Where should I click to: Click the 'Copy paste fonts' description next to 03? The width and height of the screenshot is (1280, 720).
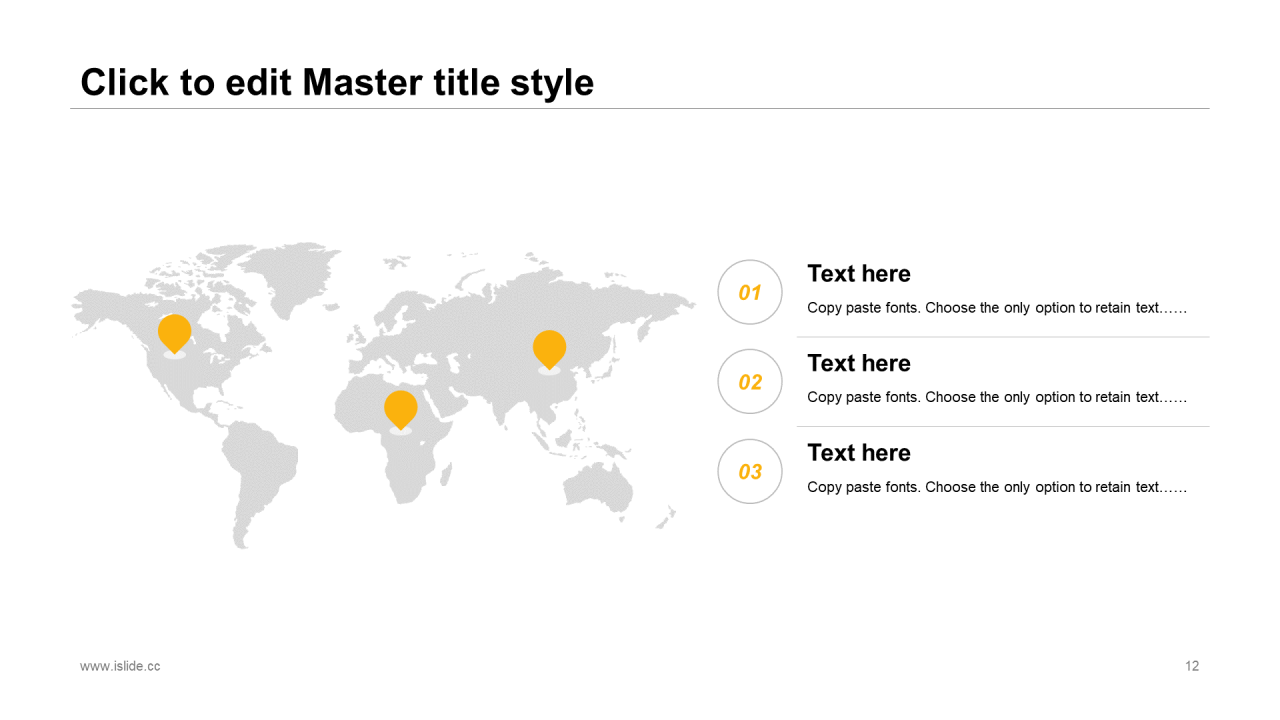coord(997,487)
